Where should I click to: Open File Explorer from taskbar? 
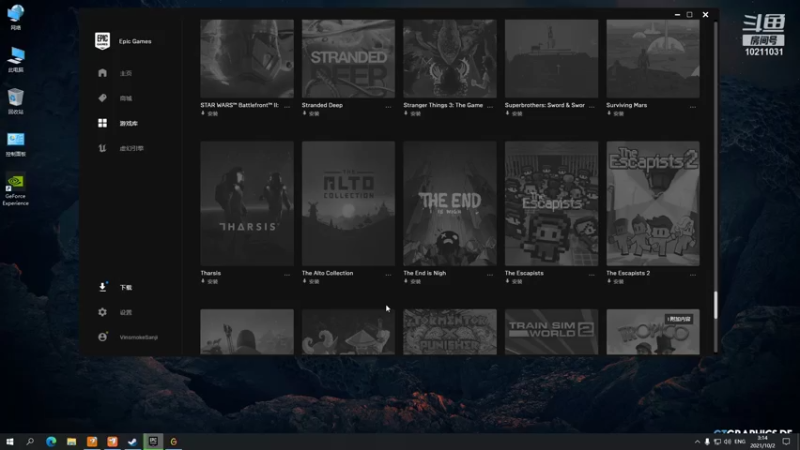(x=71, y=441)
